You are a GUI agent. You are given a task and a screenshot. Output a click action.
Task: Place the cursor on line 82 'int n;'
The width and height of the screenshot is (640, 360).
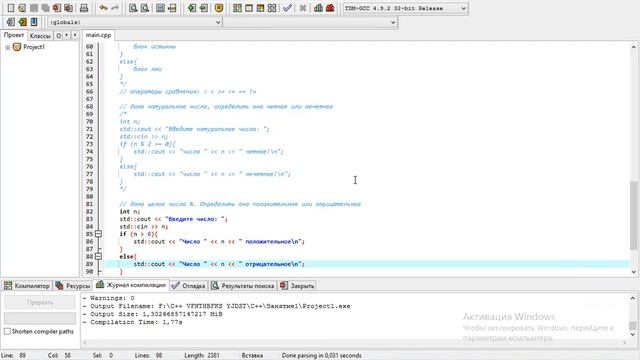click(x=130, y=211)
